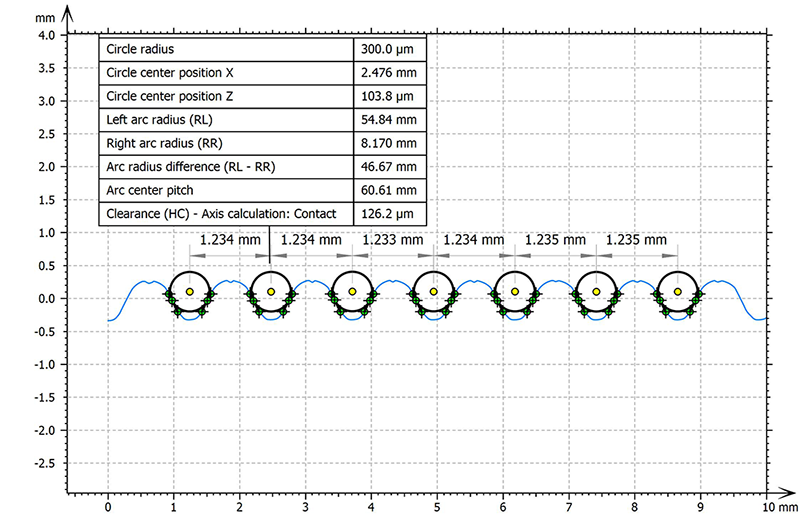This screenshot has width=800, height=526.
Task: Select the 300.0 µm radius value
Action: 387,49
